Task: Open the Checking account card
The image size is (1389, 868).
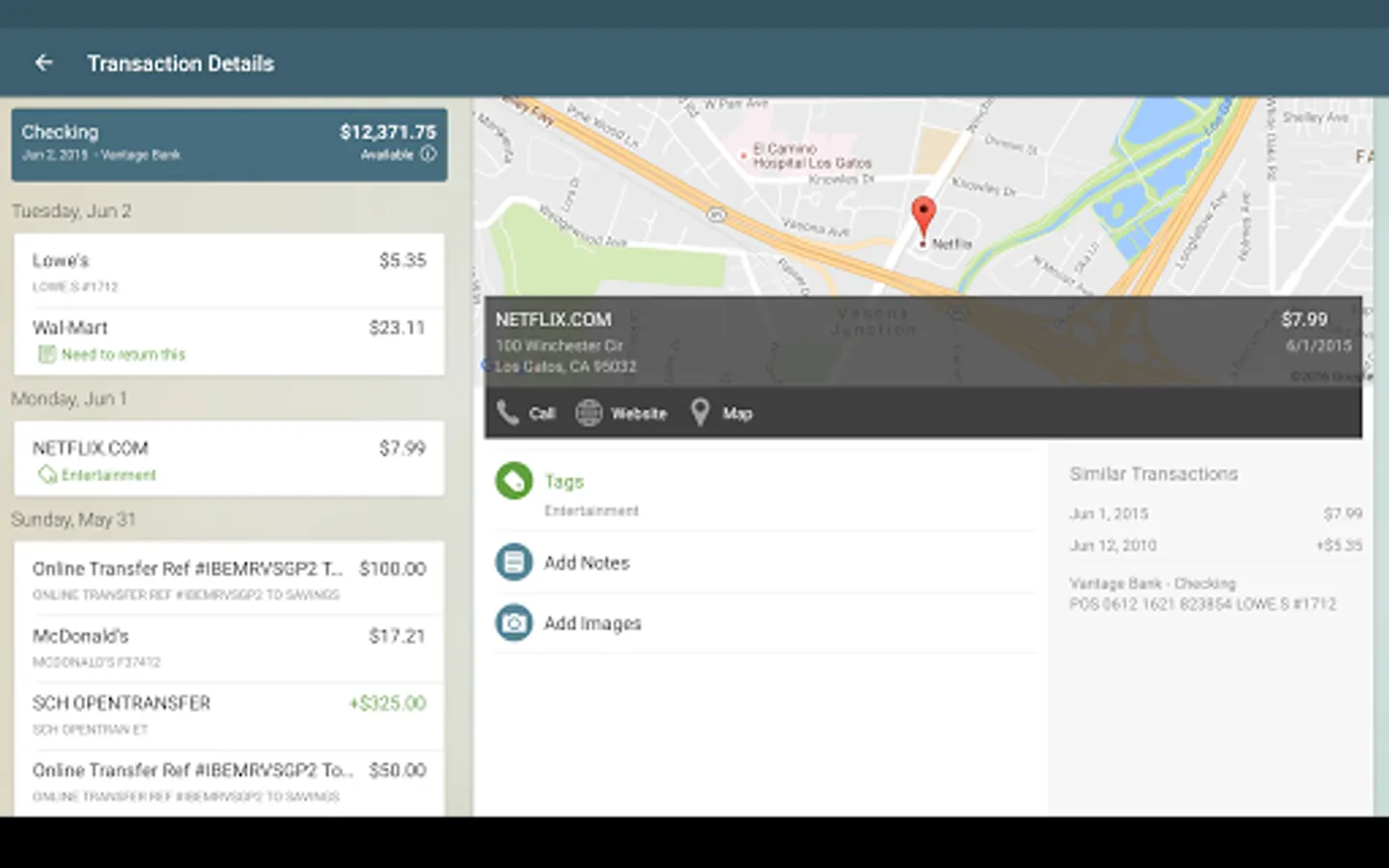Action: point(230,144)
